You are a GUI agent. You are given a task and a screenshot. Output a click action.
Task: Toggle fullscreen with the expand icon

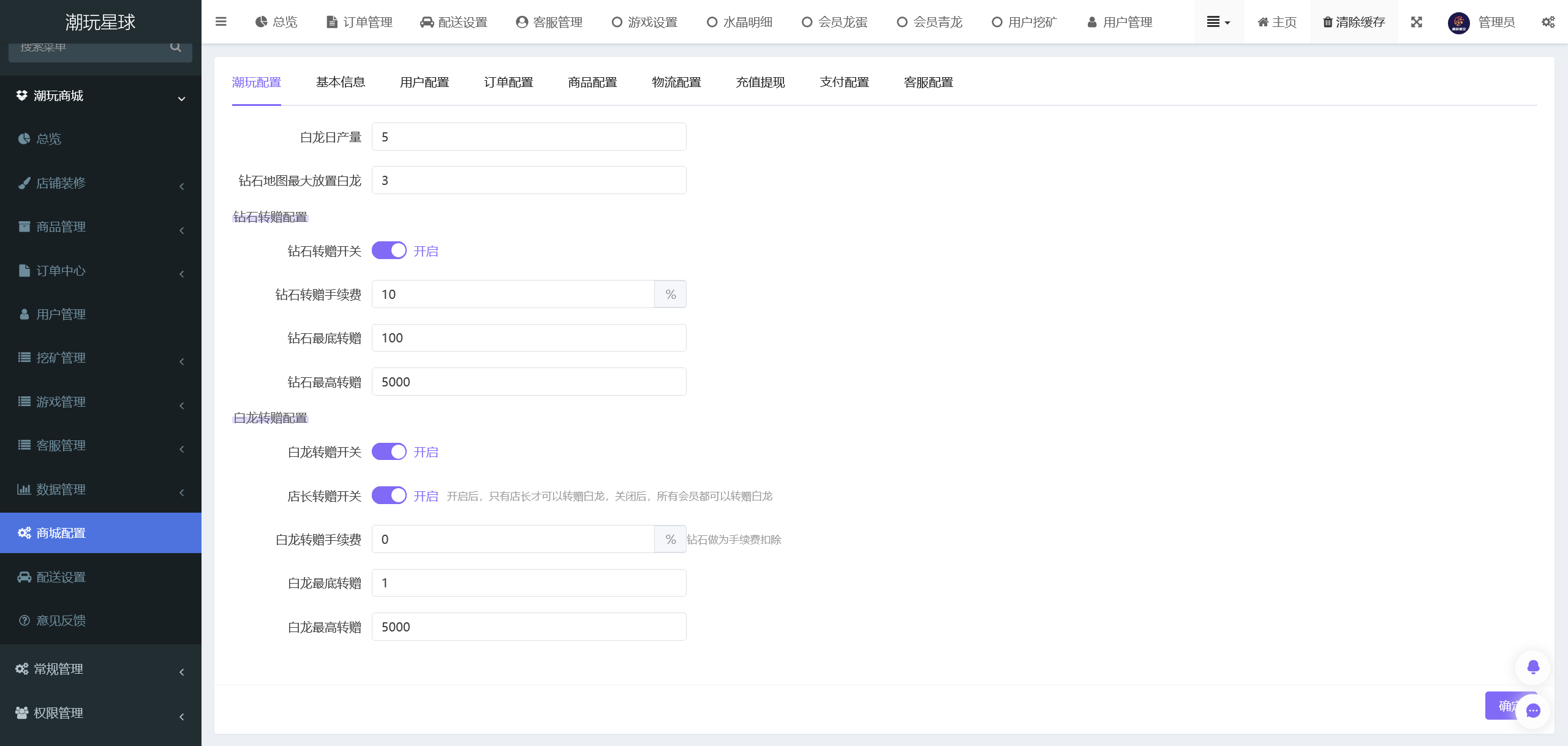click(x=1417, y=22)
